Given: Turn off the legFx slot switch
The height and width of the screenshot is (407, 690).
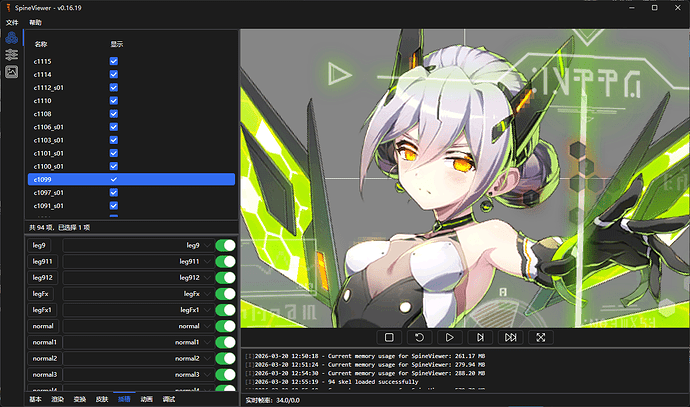Looking at the screenshot, I should [225, 294].
